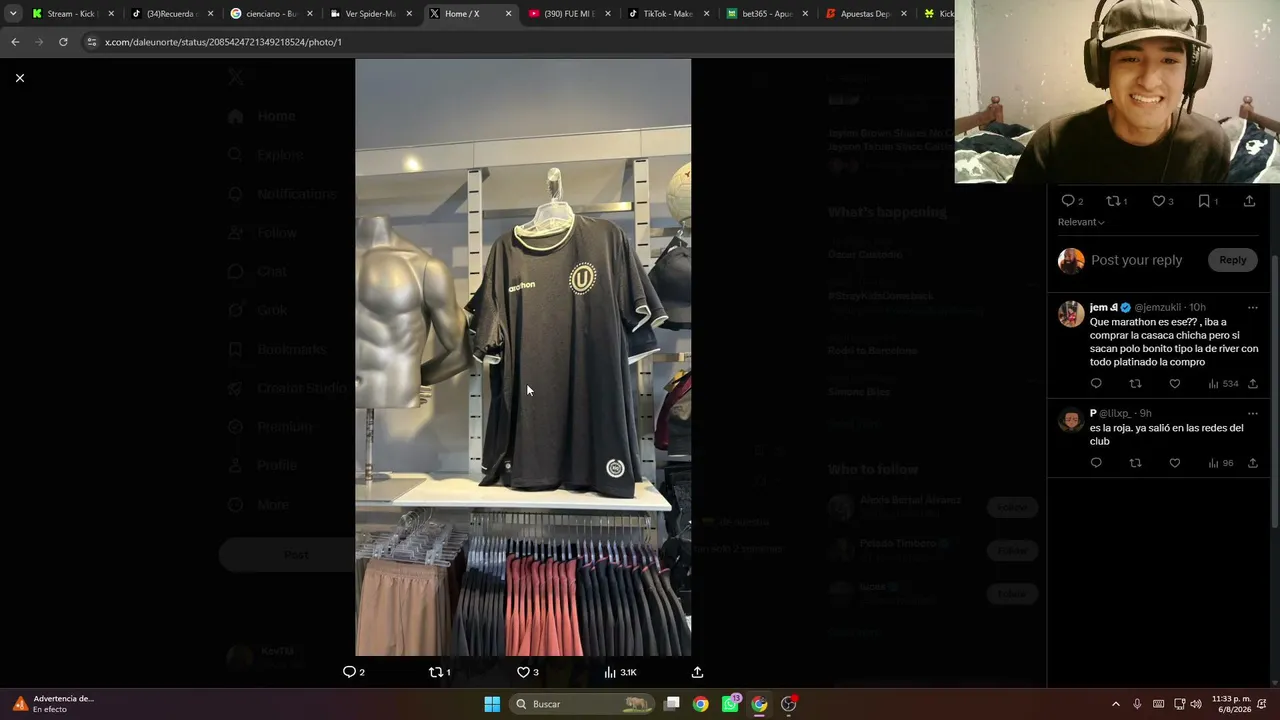
Task: Like P's comment
Action: (1175, 463)
